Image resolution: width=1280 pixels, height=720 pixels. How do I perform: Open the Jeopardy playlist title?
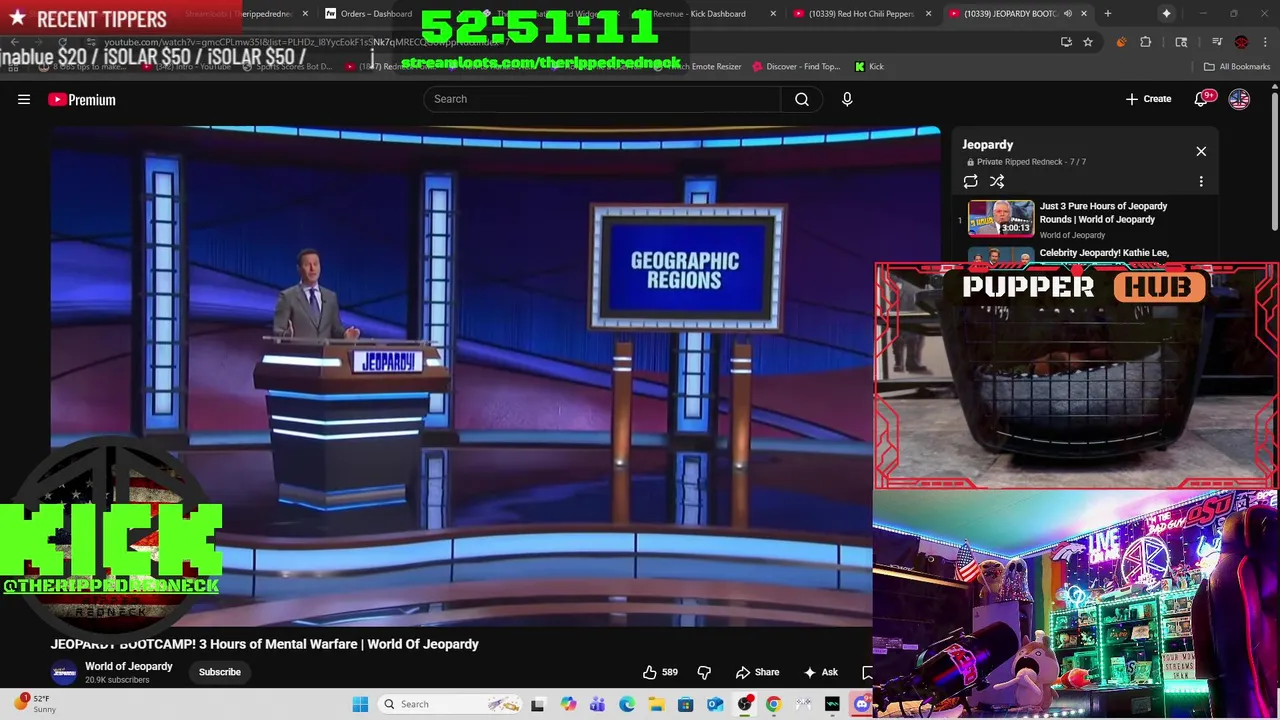coord(988,144)
